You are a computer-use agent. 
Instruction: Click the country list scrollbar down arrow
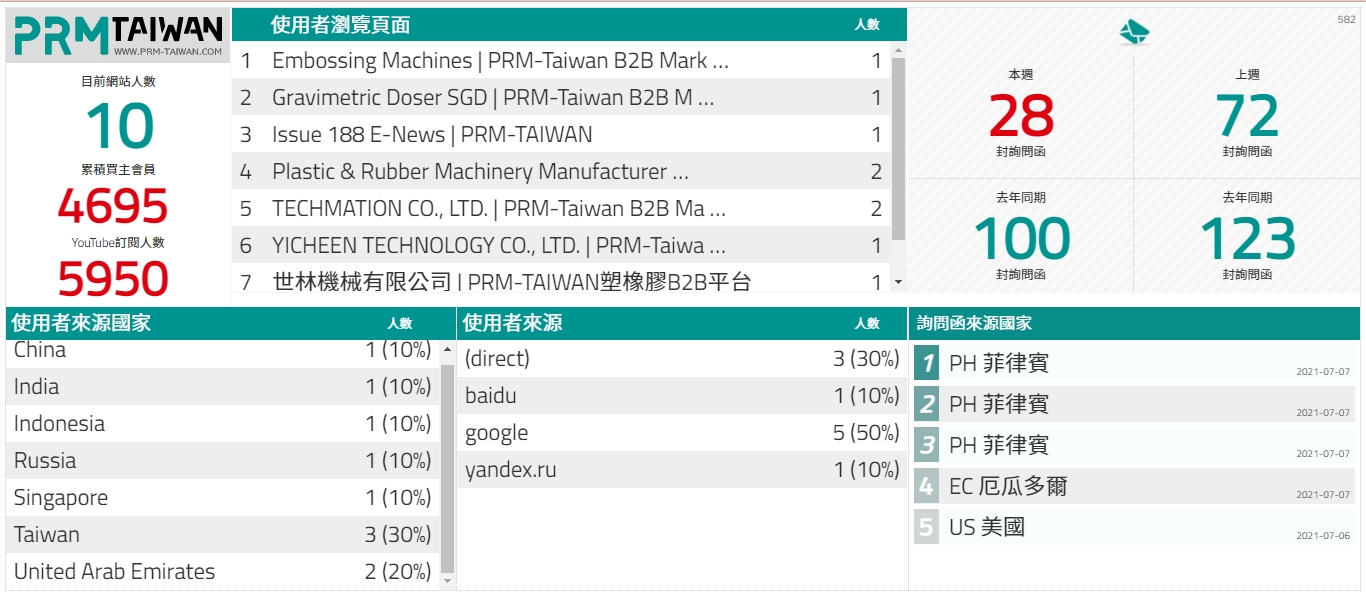point(447,580)
